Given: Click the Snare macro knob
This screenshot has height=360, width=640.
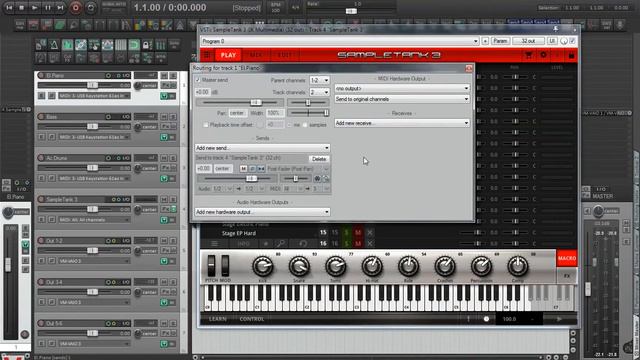Looking at the screenshot, I should tap(299, 267).
